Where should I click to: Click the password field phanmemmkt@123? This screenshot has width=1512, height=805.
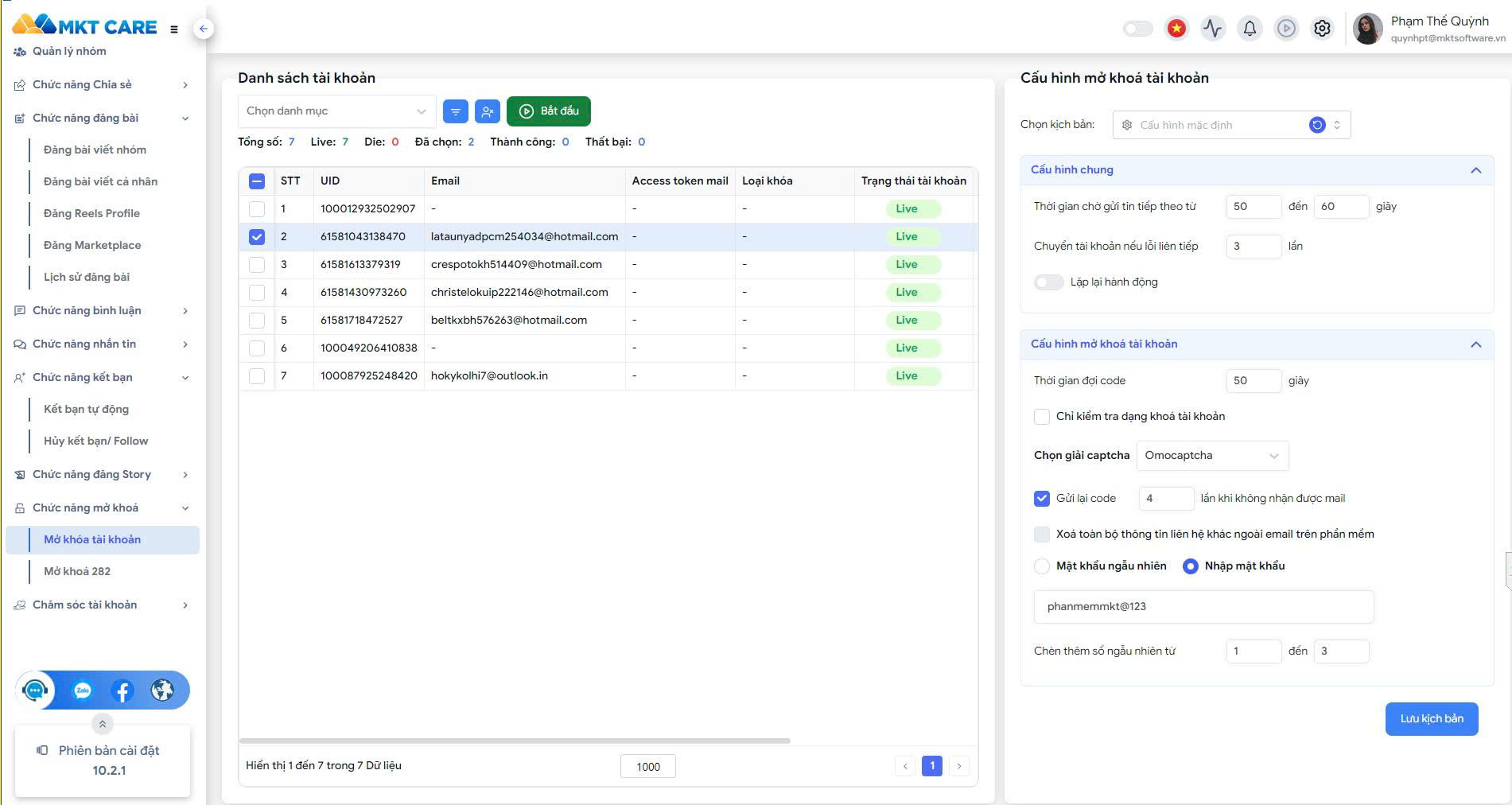1203,607
